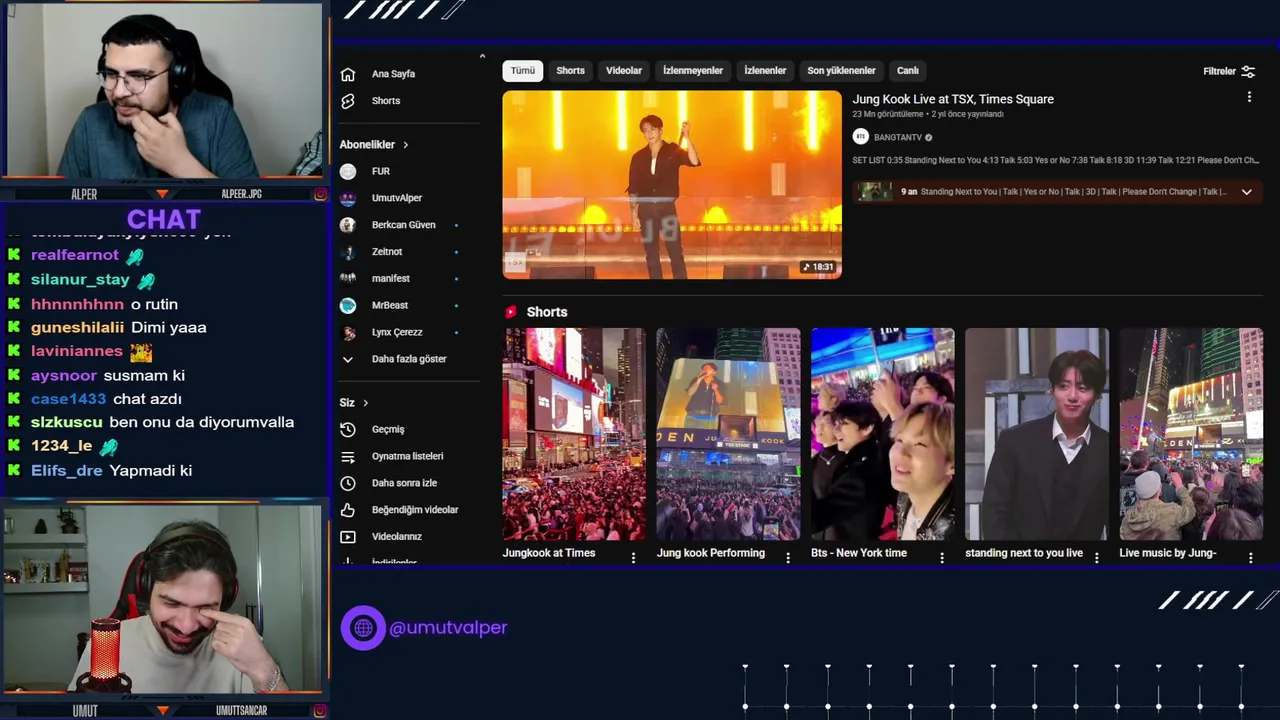Open three-dot menu for standing next to you live
This screenshot has width=1280, height=720.
[1097, 558]
